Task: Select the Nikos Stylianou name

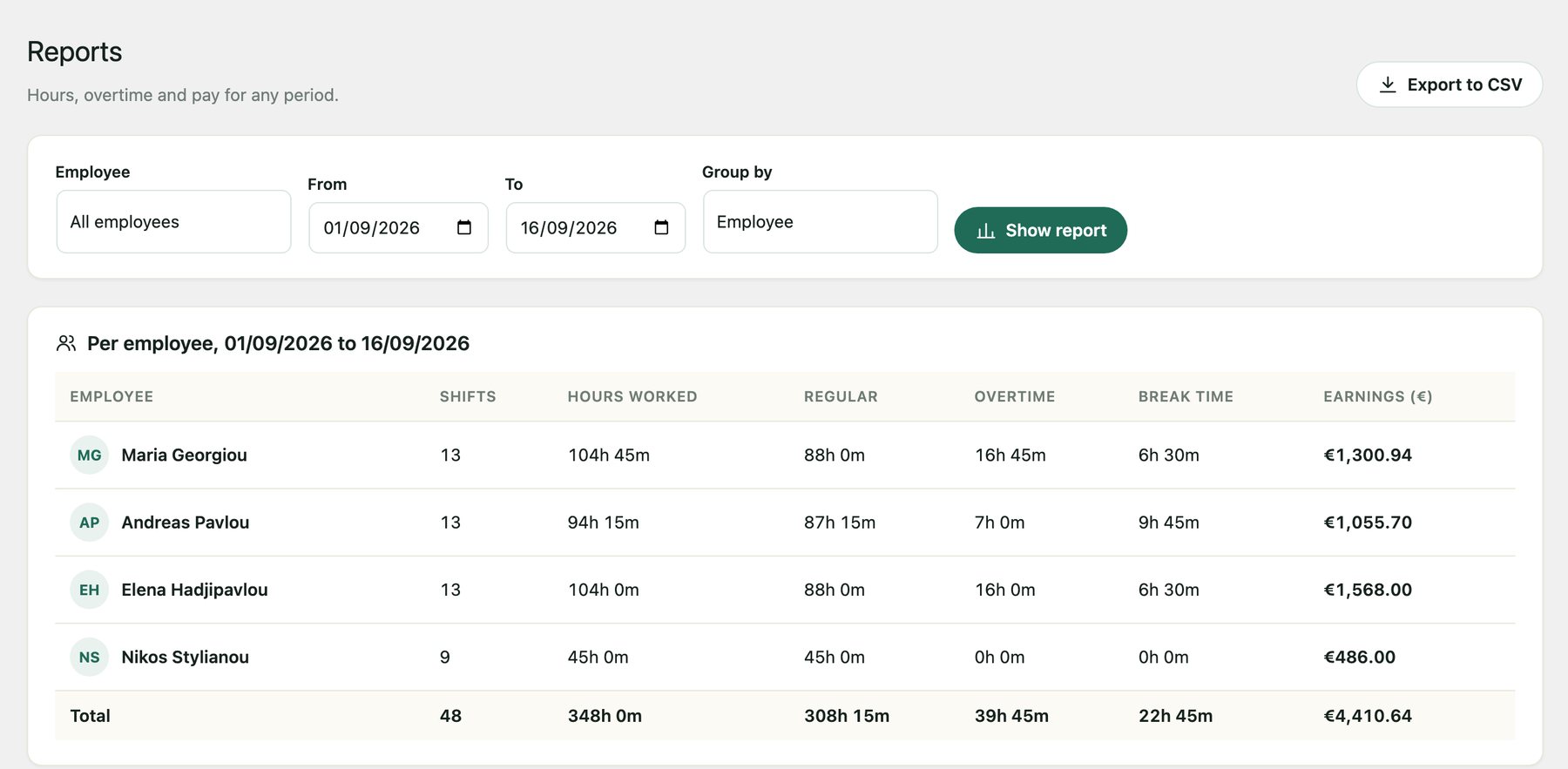Action: pos(186,657)
